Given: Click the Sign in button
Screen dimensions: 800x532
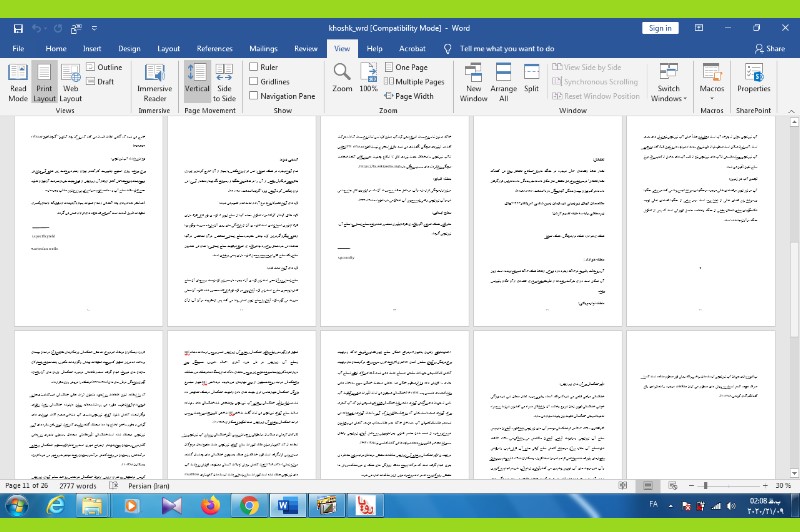Looking at the screenshot, I should tap(660, 28).
